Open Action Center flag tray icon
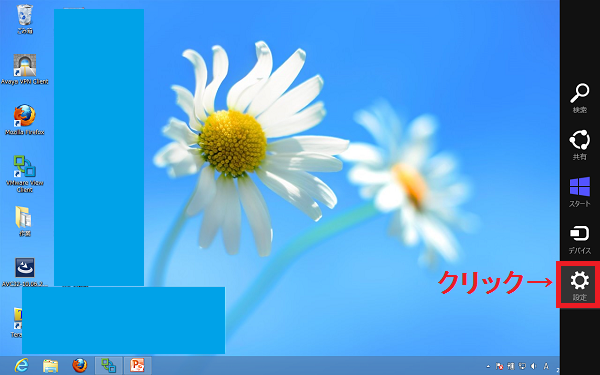Viewport: 600px width, 375px height. pyautogui.click(x=499, y=366)
